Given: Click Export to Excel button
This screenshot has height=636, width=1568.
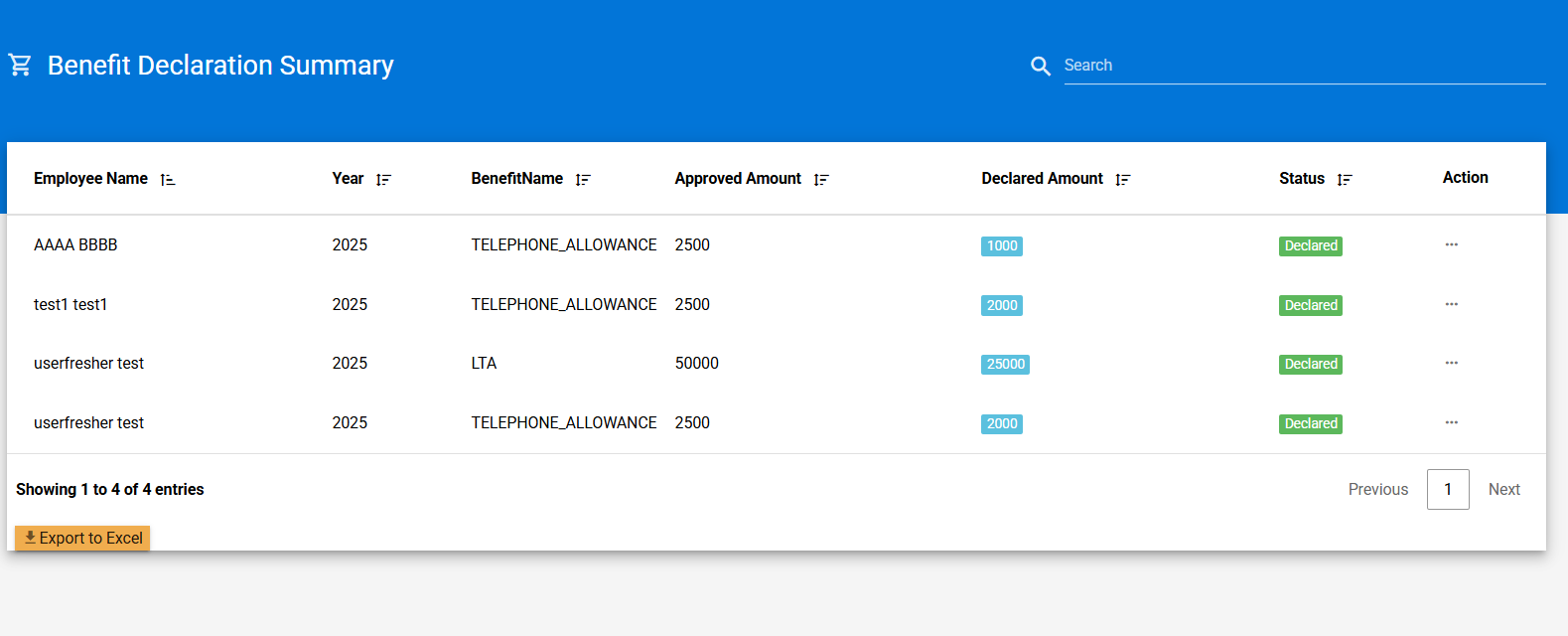Looking at the screenshot, I should point(83,538).
